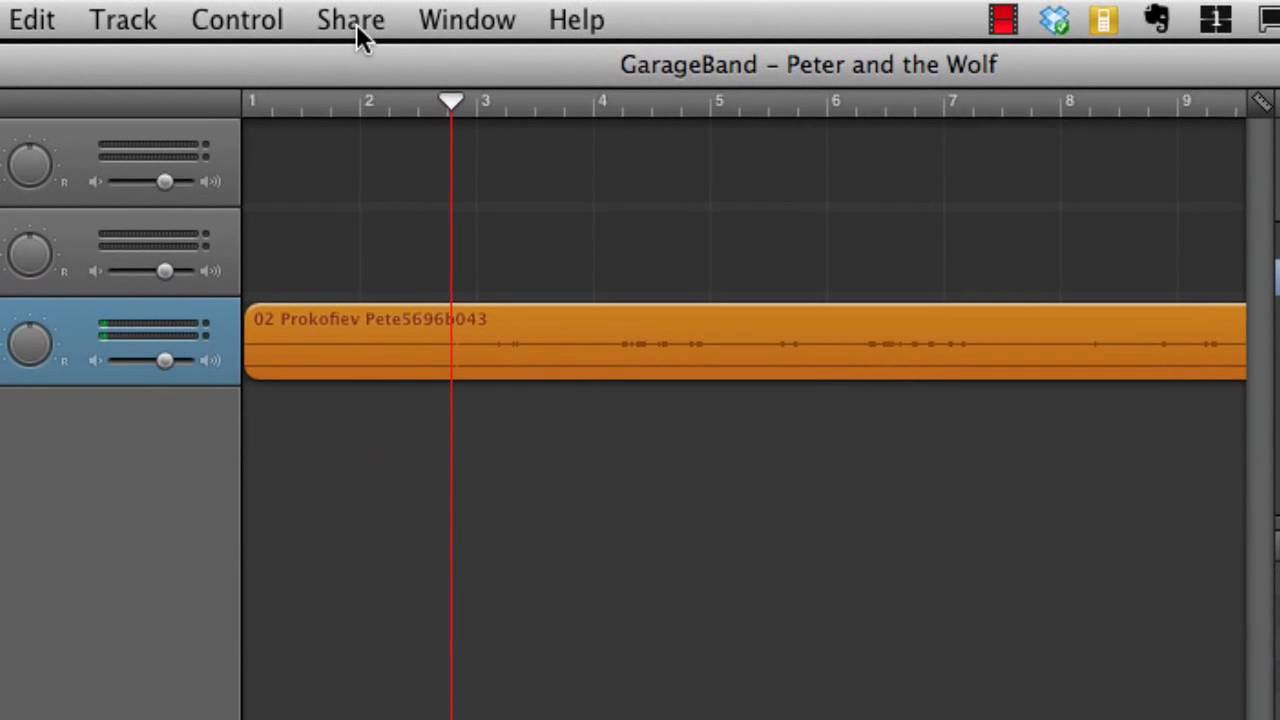
Task: Click the low-volume speaker icon on first track
Action: 95,182
